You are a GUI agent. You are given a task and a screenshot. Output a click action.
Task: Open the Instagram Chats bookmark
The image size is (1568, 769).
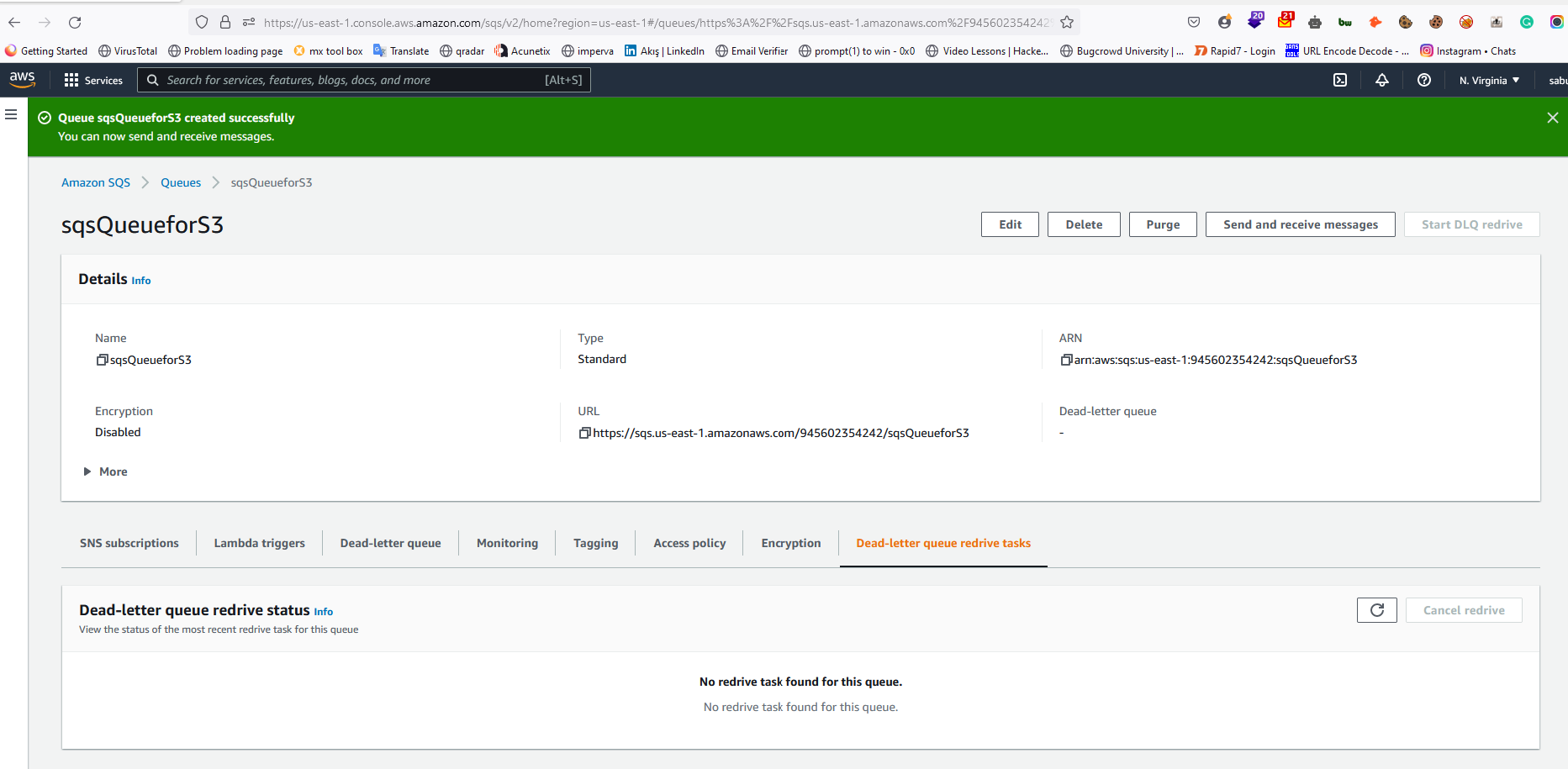[1468, 51]
